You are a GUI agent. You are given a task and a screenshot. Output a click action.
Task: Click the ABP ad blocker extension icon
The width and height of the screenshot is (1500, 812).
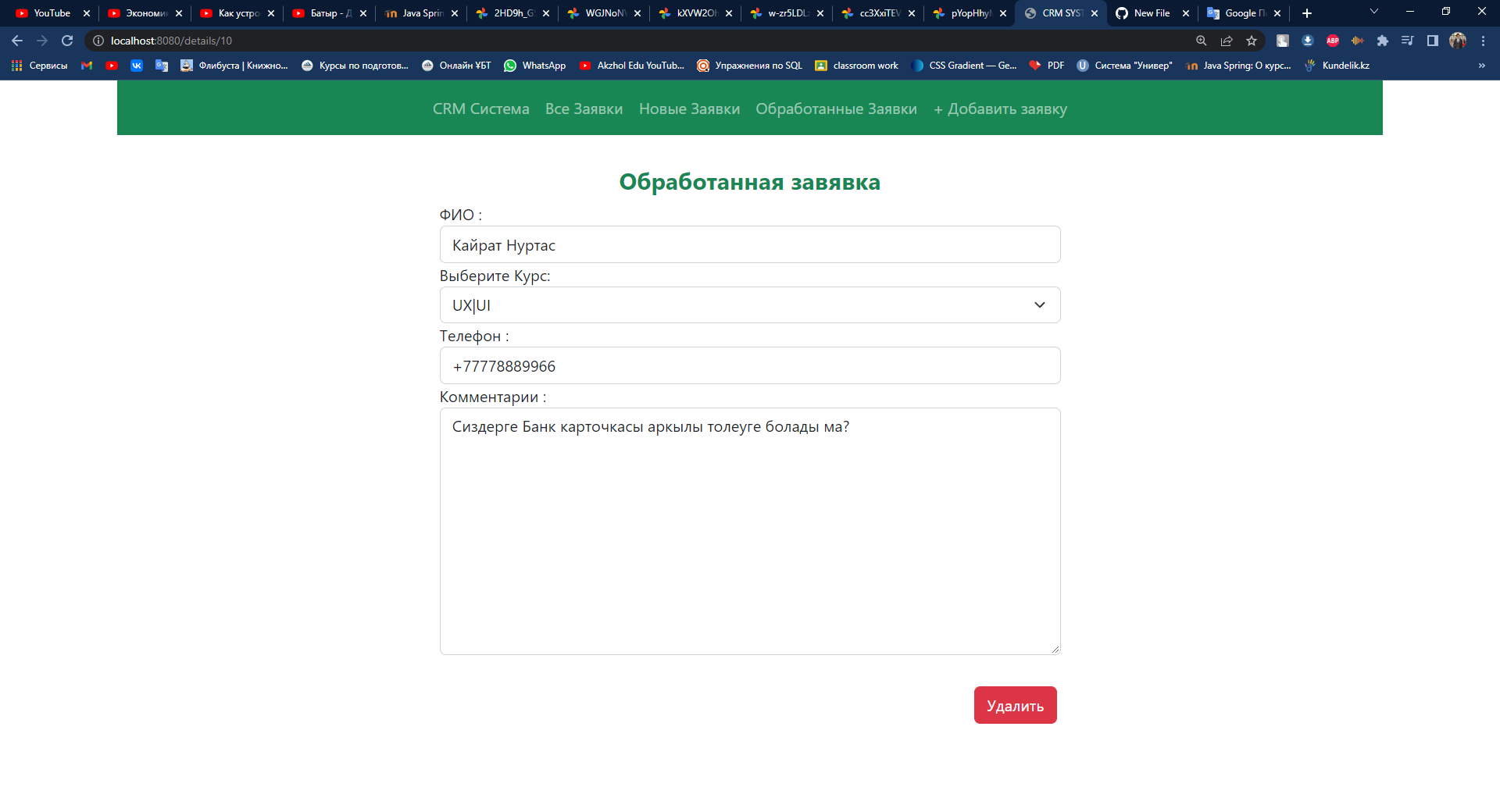click(x=1333, y=41)
